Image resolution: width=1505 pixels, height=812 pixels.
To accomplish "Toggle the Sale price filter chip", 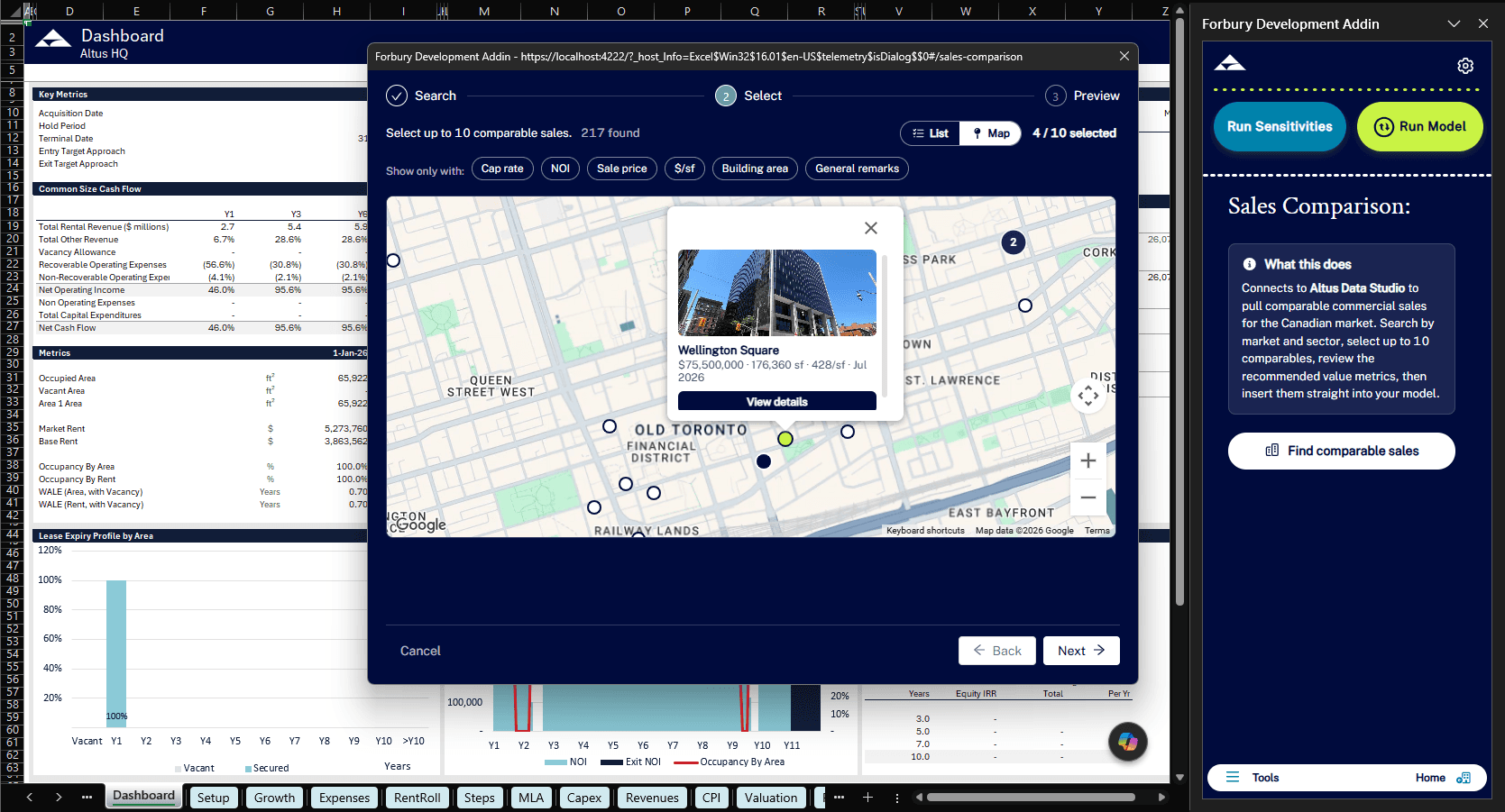I will [621, 169].
